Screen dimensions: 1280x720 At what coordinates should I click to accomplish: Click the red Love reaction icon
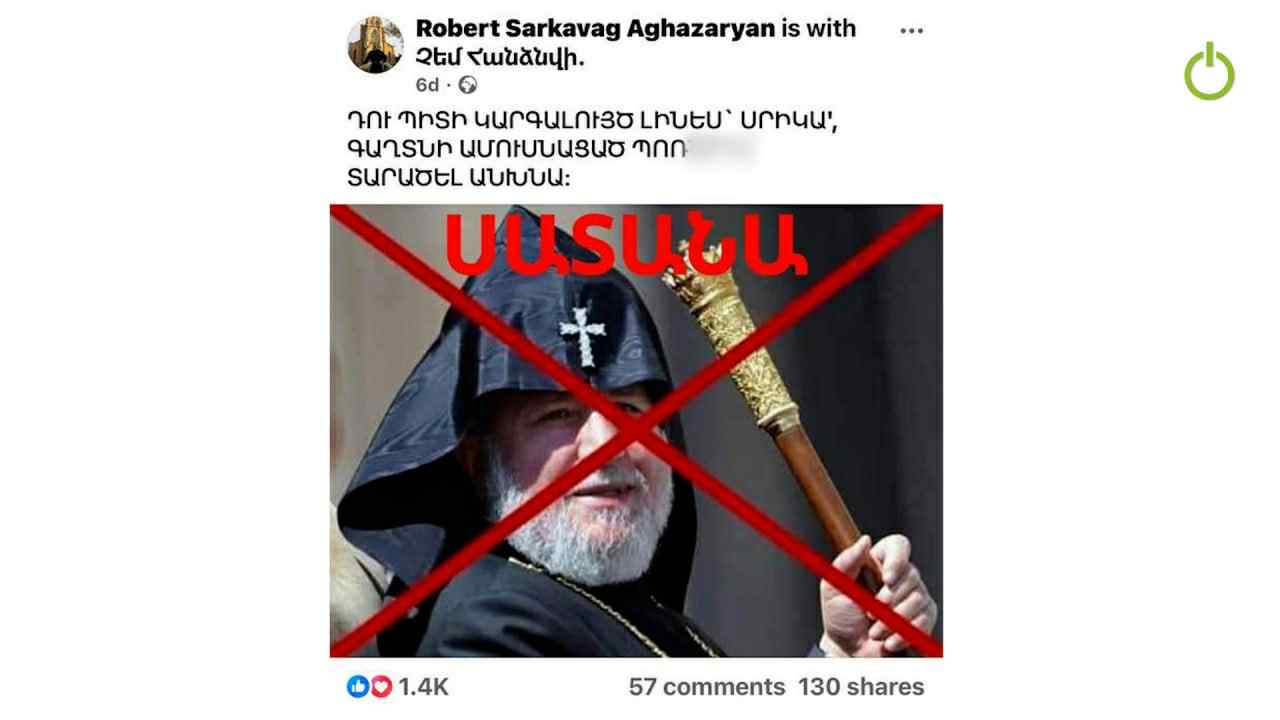381,687
